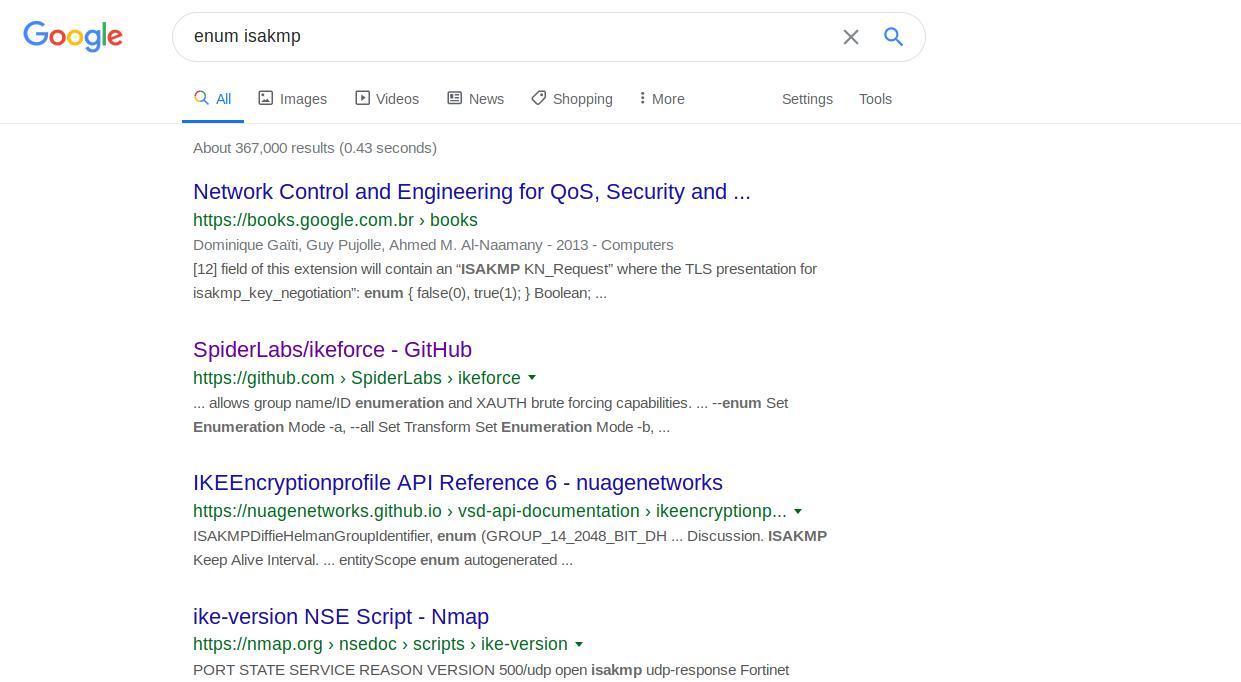Click the Shopping tab tag icon
This screenshot has height=682, width=1241.
click(x=538, y=98)
